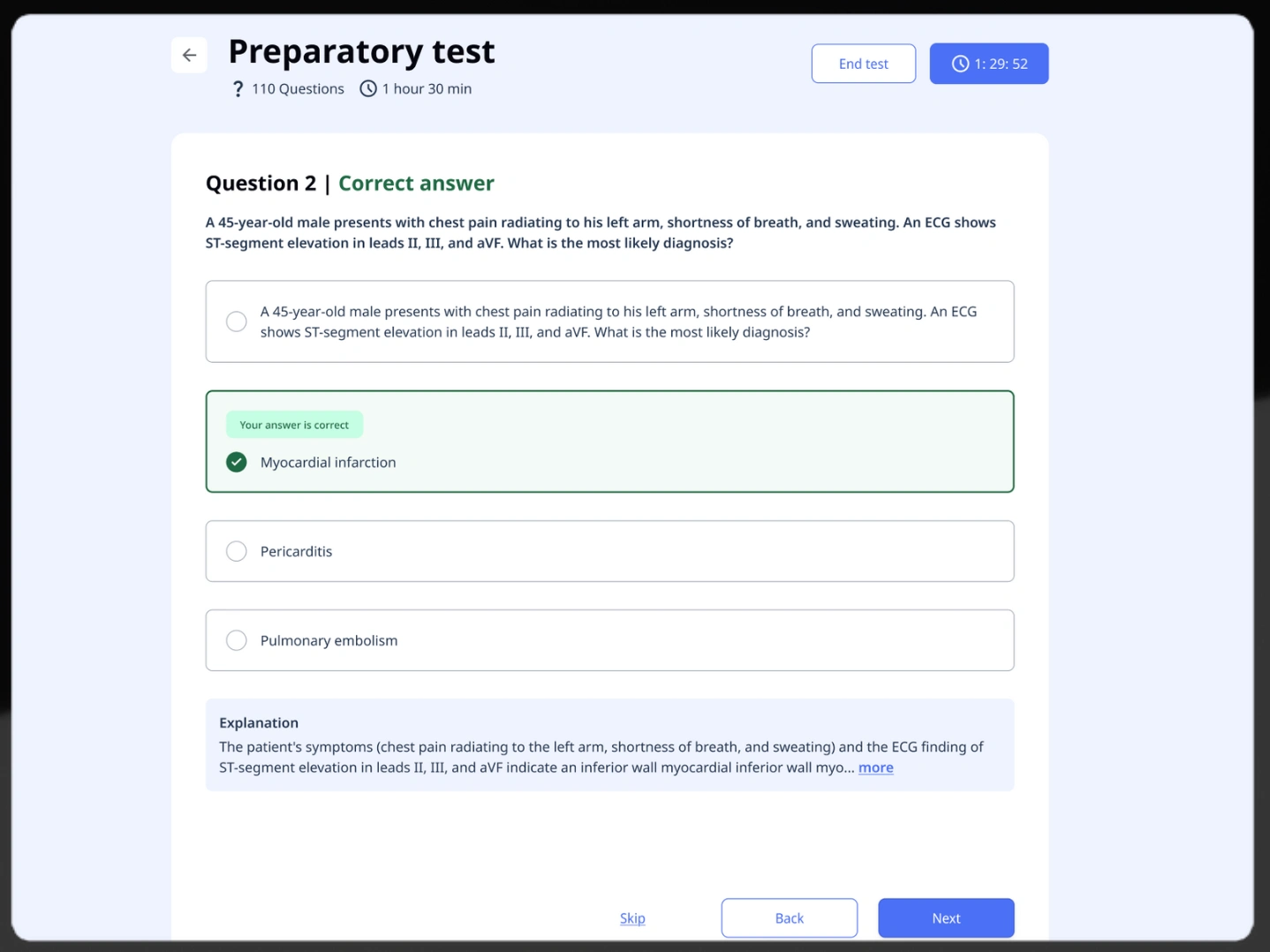Click the back arrow icon
The image size is (1270, 952).
click(189, 55)
